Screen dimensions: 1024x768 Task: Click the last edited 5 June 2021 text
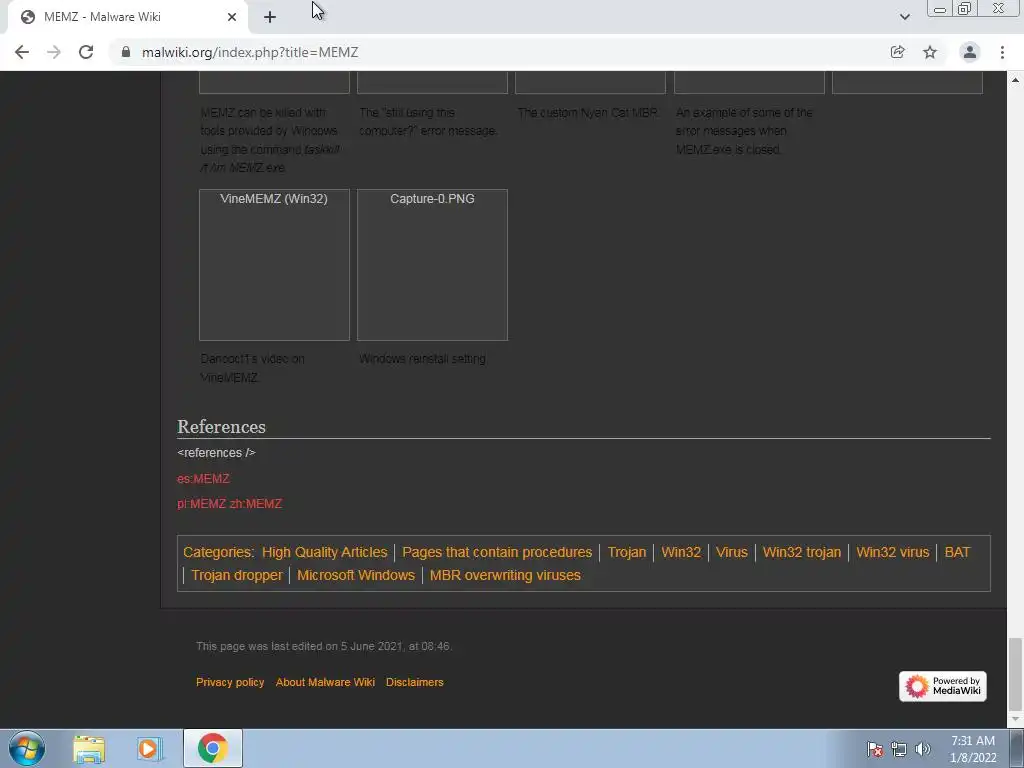point(324,646)
